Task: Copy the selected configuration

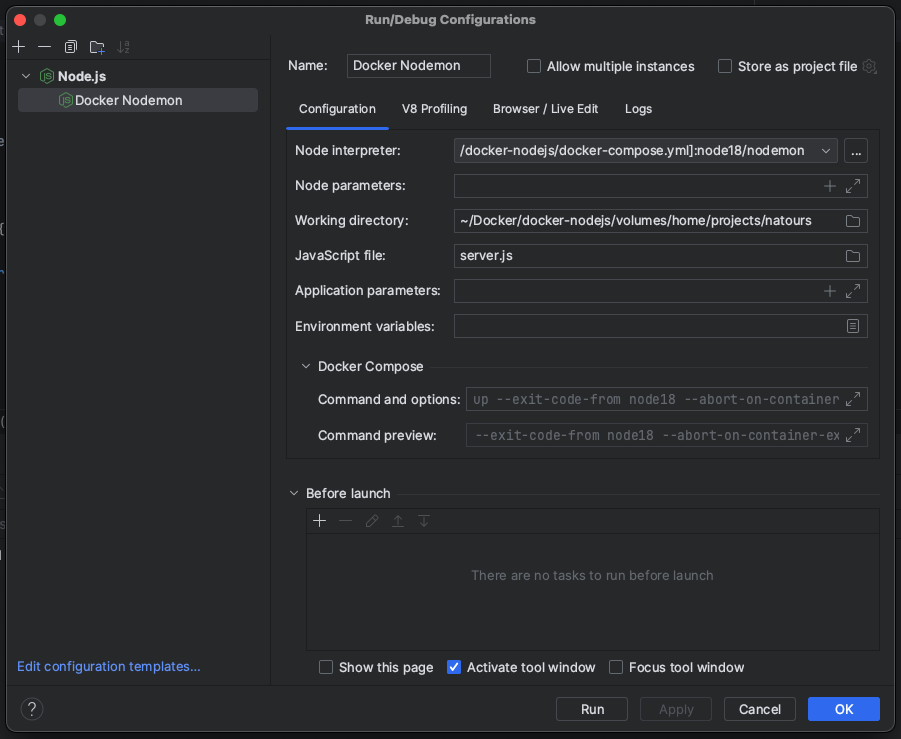Action: (x=71, y=47)
